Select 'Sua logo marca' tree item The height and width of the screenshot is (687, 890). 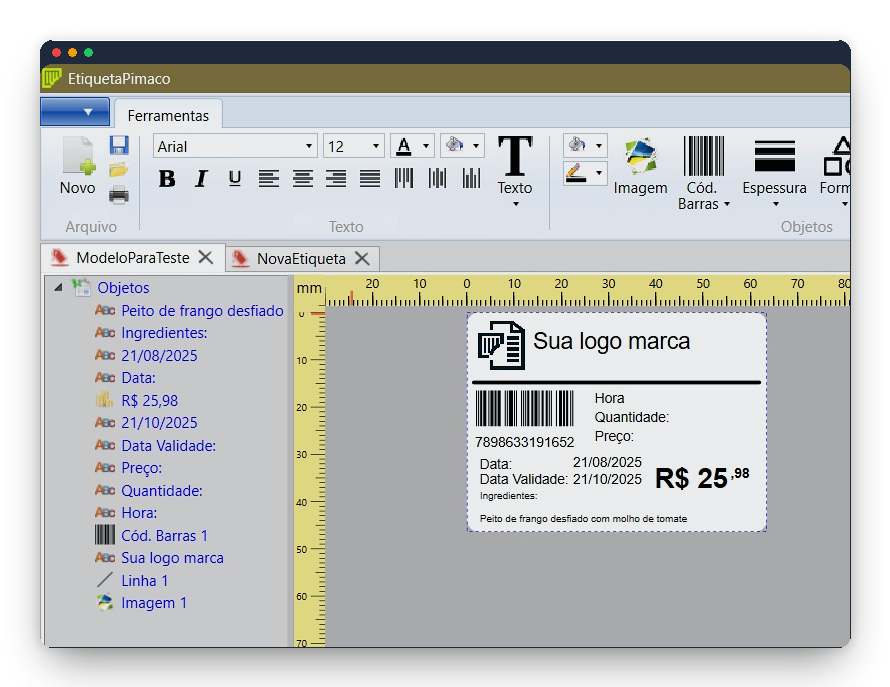[173, 558]
